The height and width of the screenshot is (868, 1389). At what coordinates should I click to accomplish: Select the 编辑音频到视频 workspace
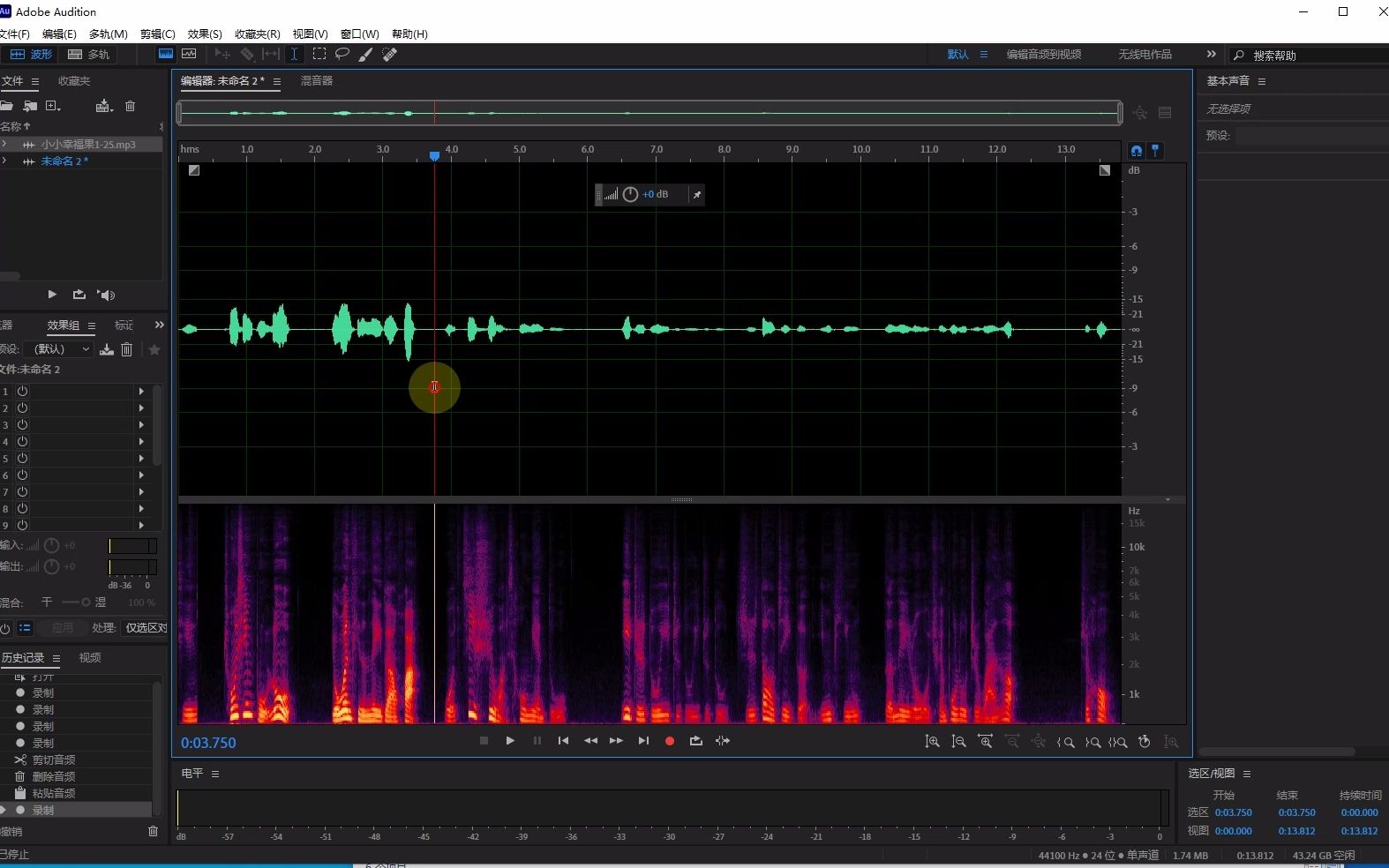[1044, 55]
